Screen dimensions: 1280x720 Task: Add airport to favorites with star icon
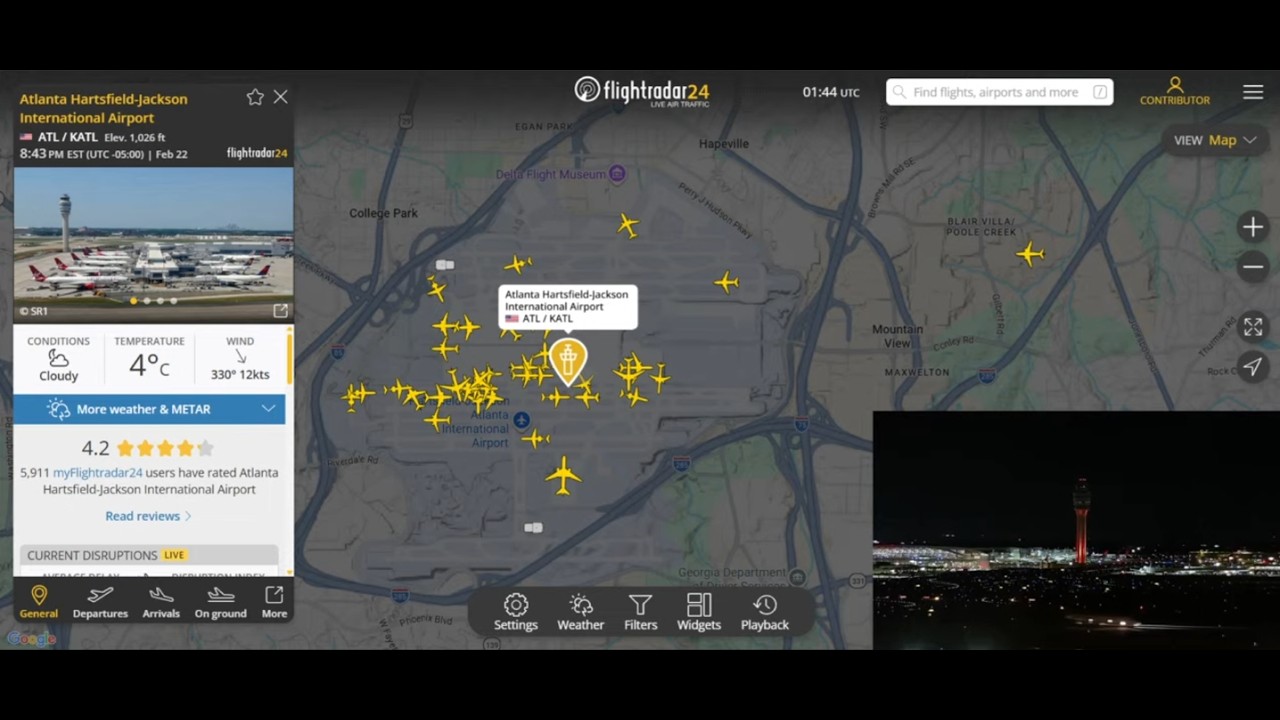(255, 97)
